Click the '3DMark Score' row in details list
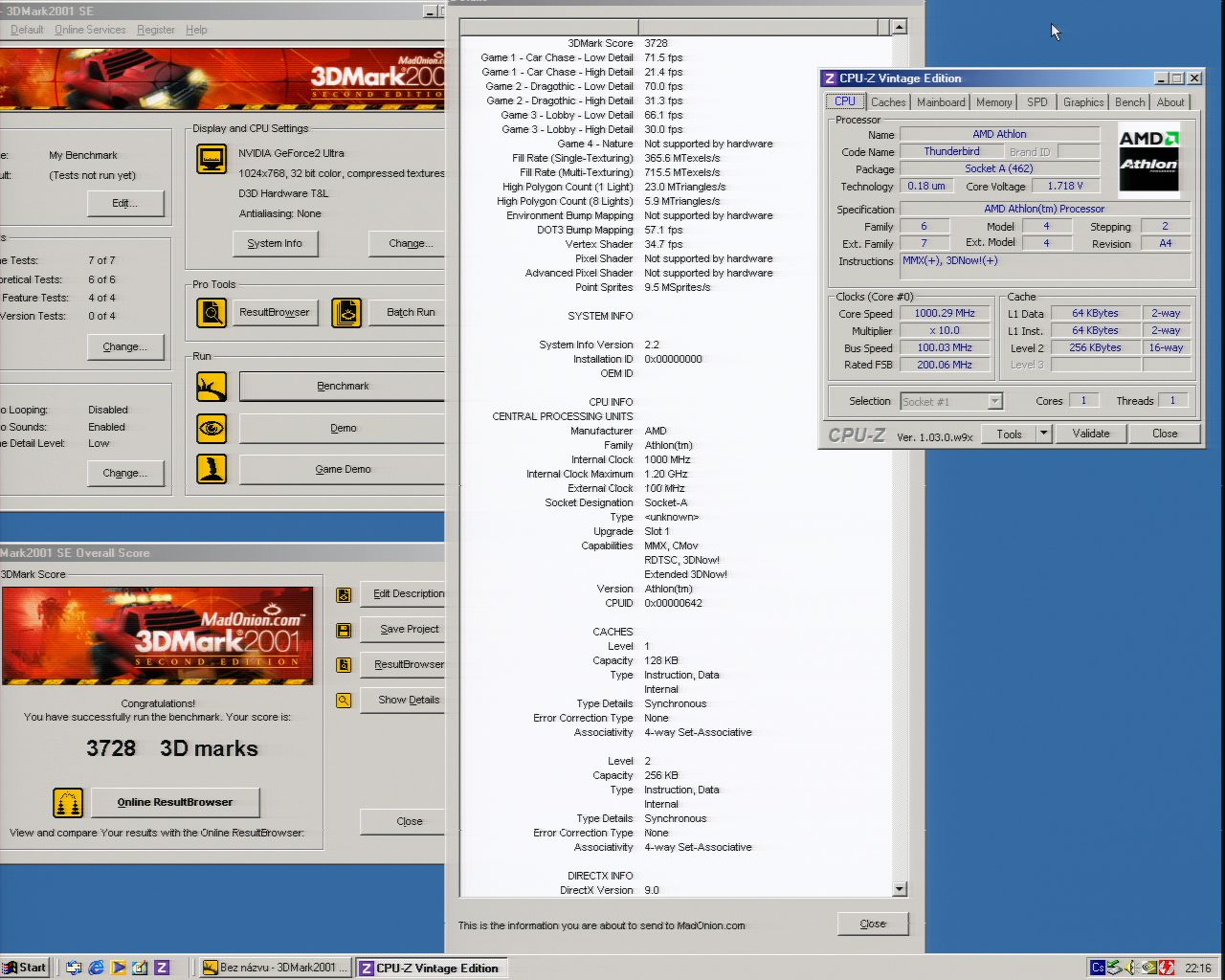The width and height of the screenshot is (1225, 980). 675,43
